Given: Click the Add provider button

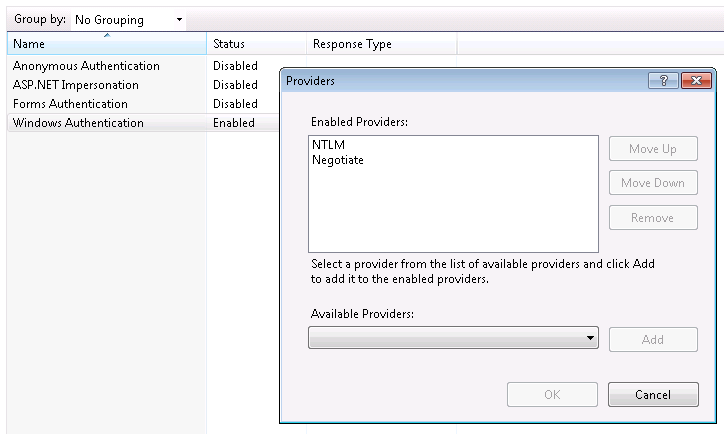Looking at the screenshot, I should 652,339.
